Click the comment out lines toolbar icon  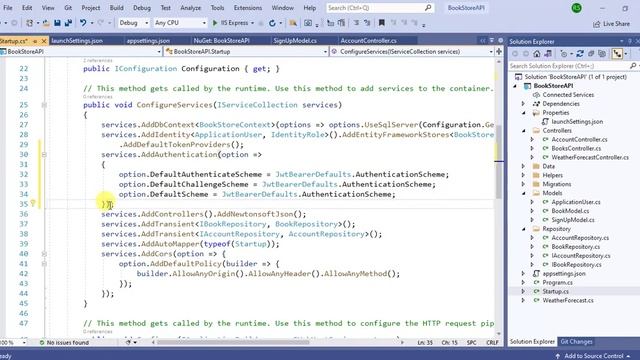click(356, 23)
